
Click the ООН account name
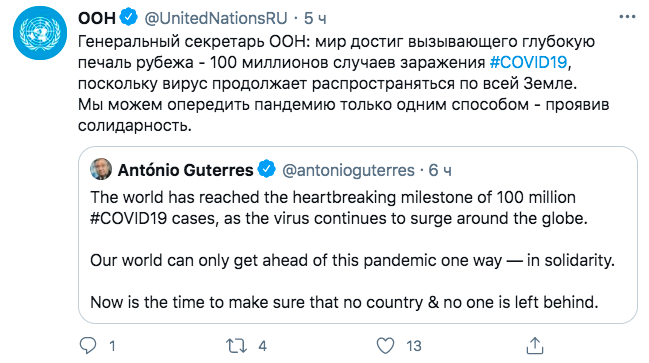97,18
